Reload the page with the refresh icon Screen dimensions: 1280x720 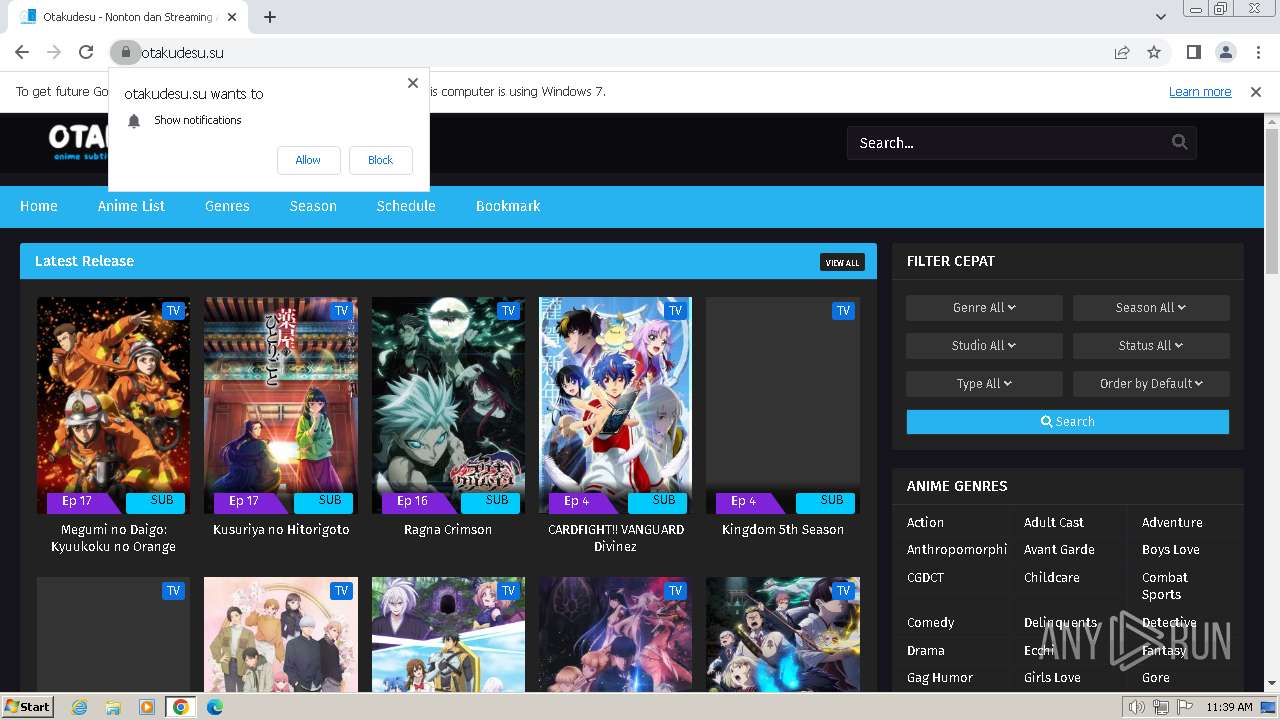pyautogui.click(x=86, y=52)
